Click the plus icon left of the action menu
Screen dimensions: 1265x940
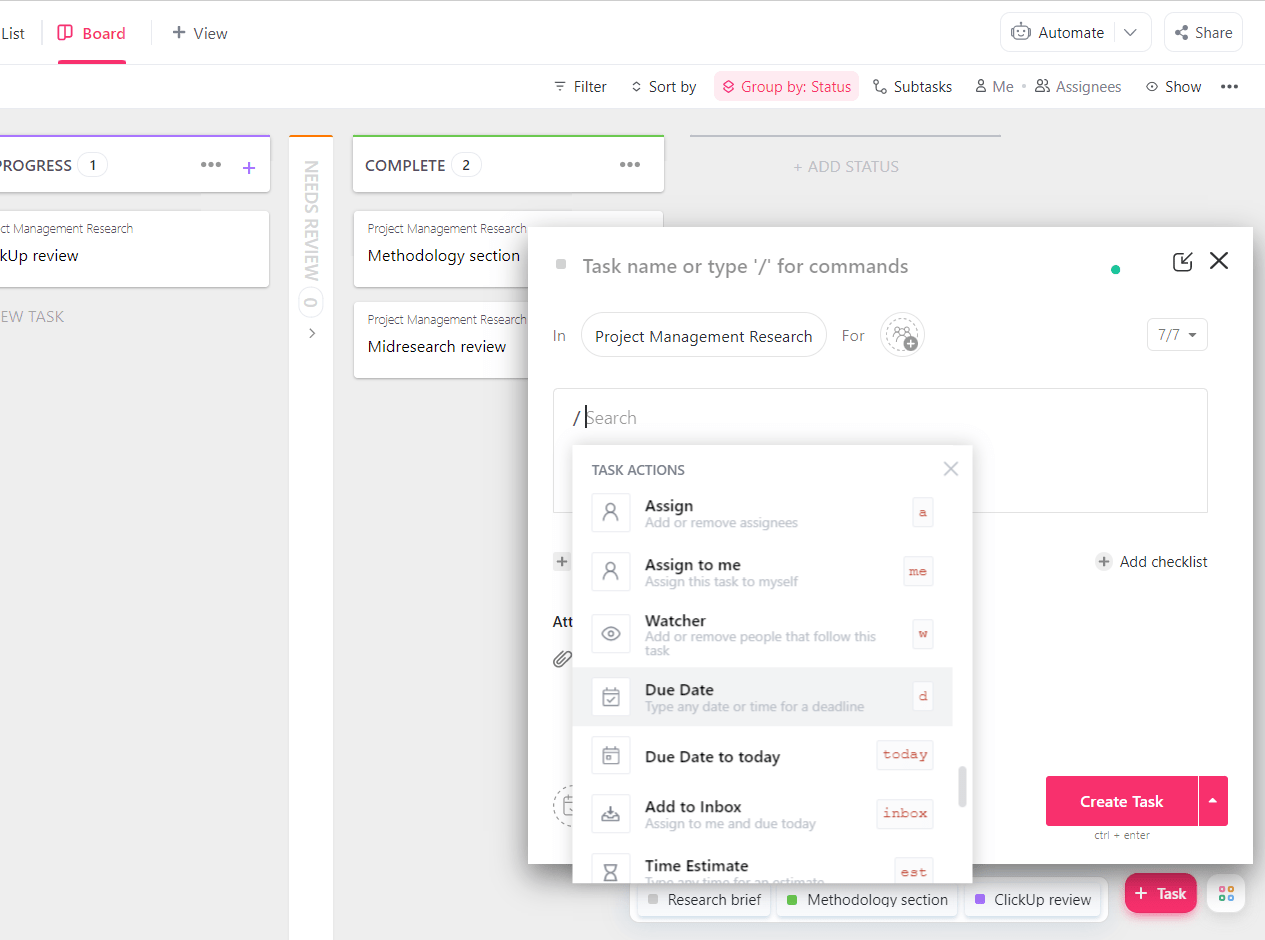(562, 562)
